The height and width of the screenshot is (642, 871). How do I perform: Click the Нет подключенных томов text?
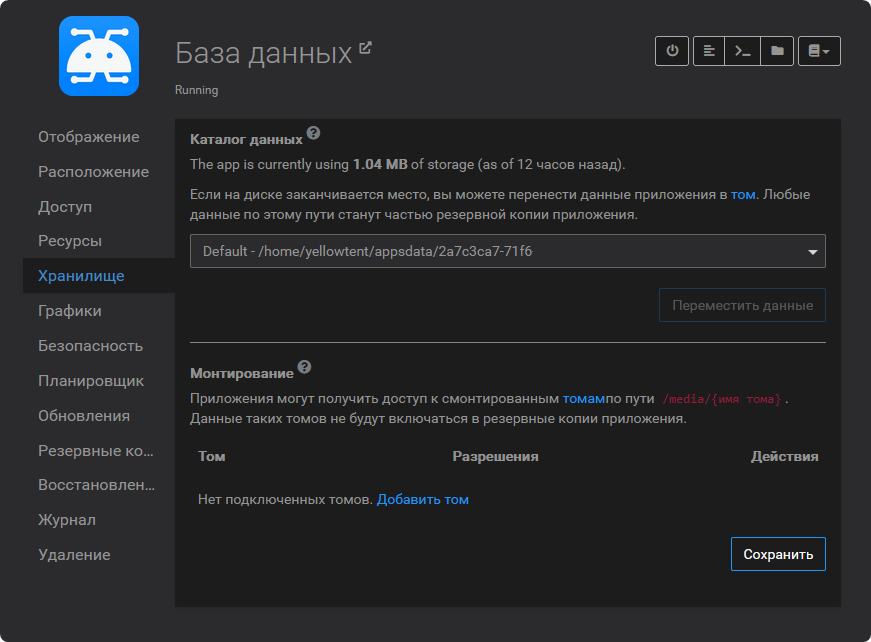285,499
